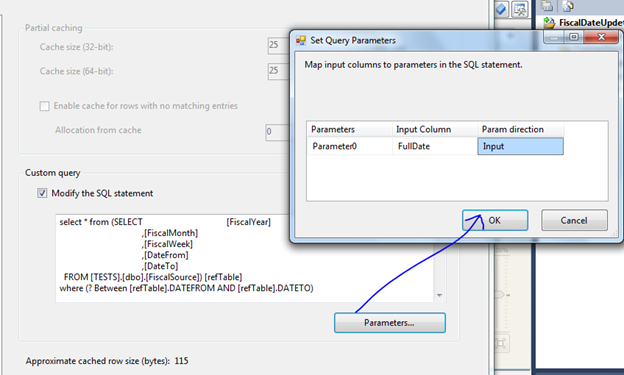Viewport: 624px width, 375px height.
Task: Click the SQL statement scrollbar down arrow
Action: [439, 295]
